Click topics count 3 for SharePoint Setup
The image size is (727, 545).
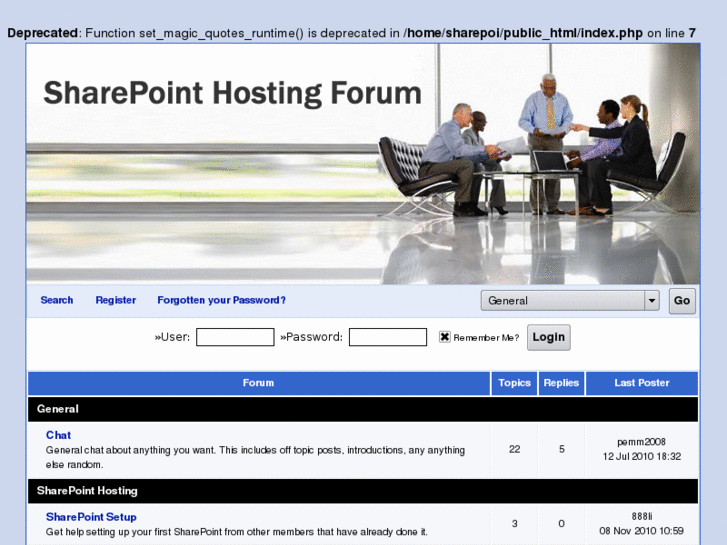[515, 524]
